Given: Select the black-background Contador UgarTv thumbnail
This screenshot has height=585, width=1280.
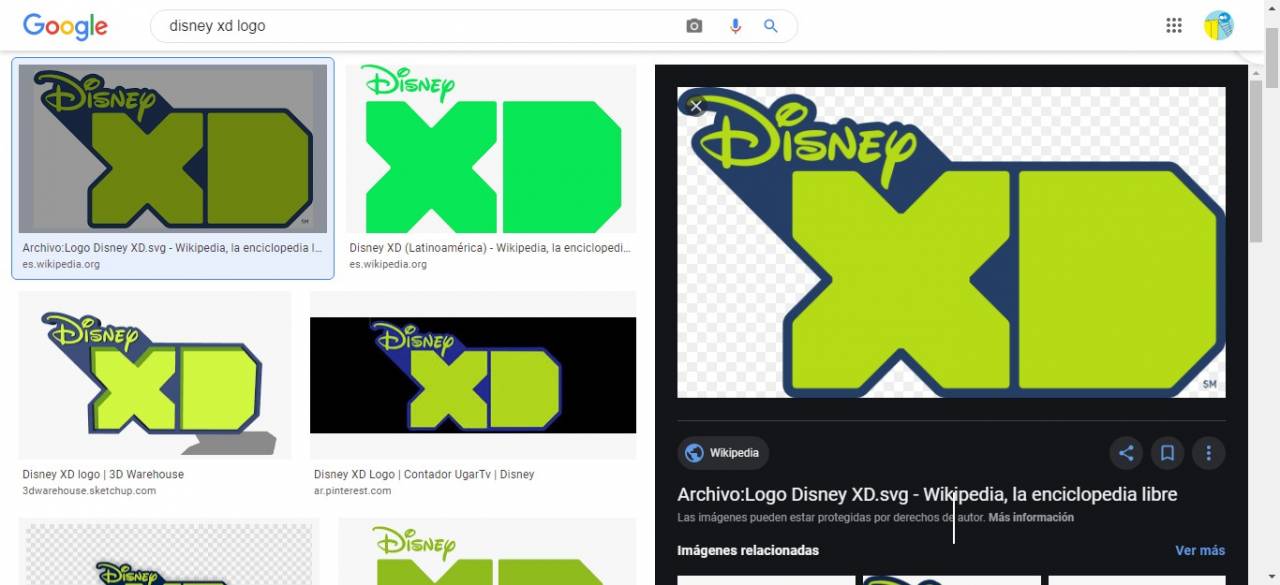Looking at the screenshot, I should 473,375.
